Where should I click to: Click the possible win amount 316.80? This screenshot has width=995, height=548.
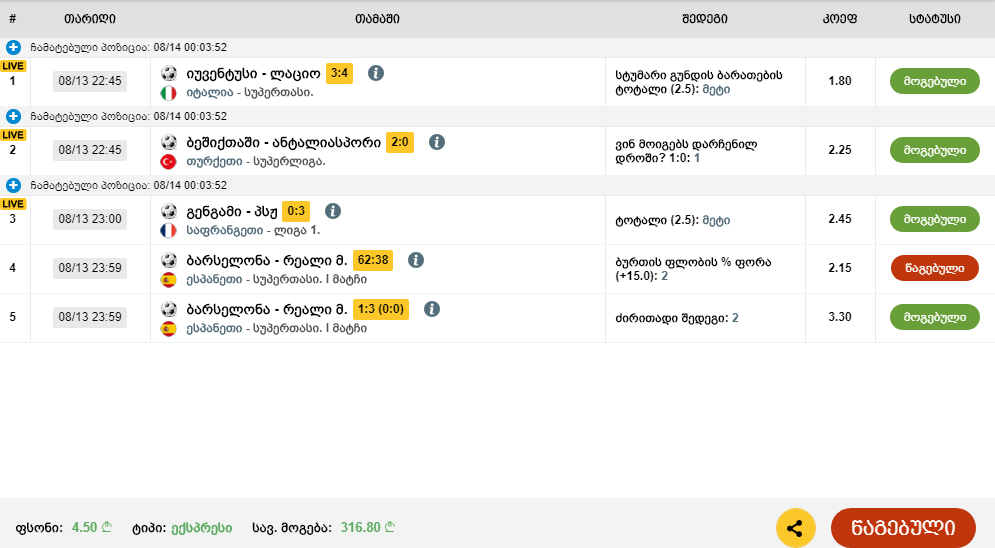[x=367, y=528]
